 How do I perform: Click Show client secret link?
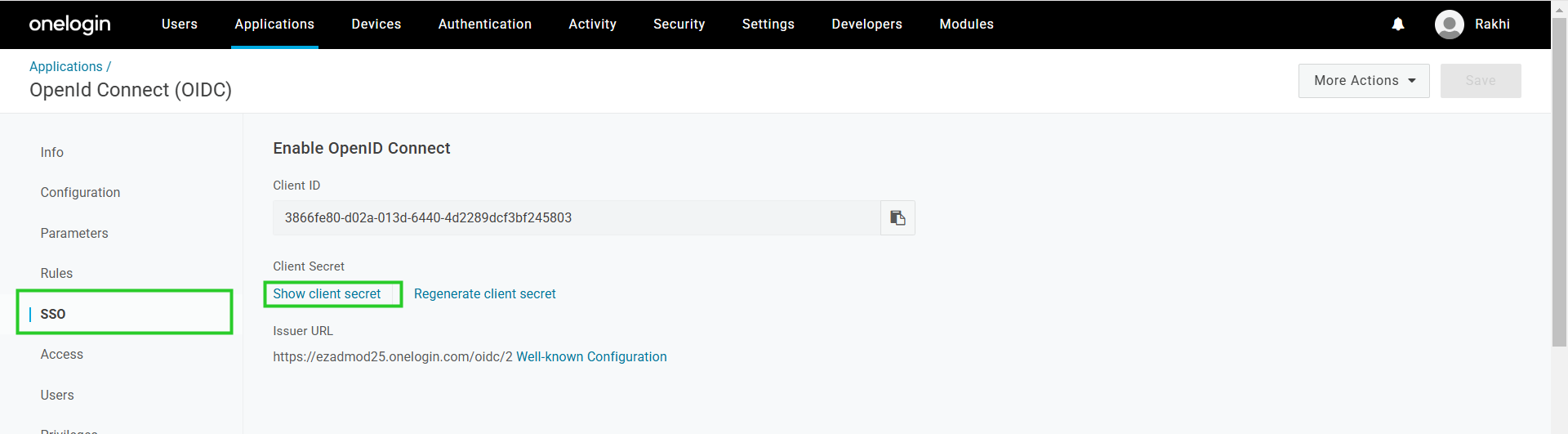tap(327, 293)
